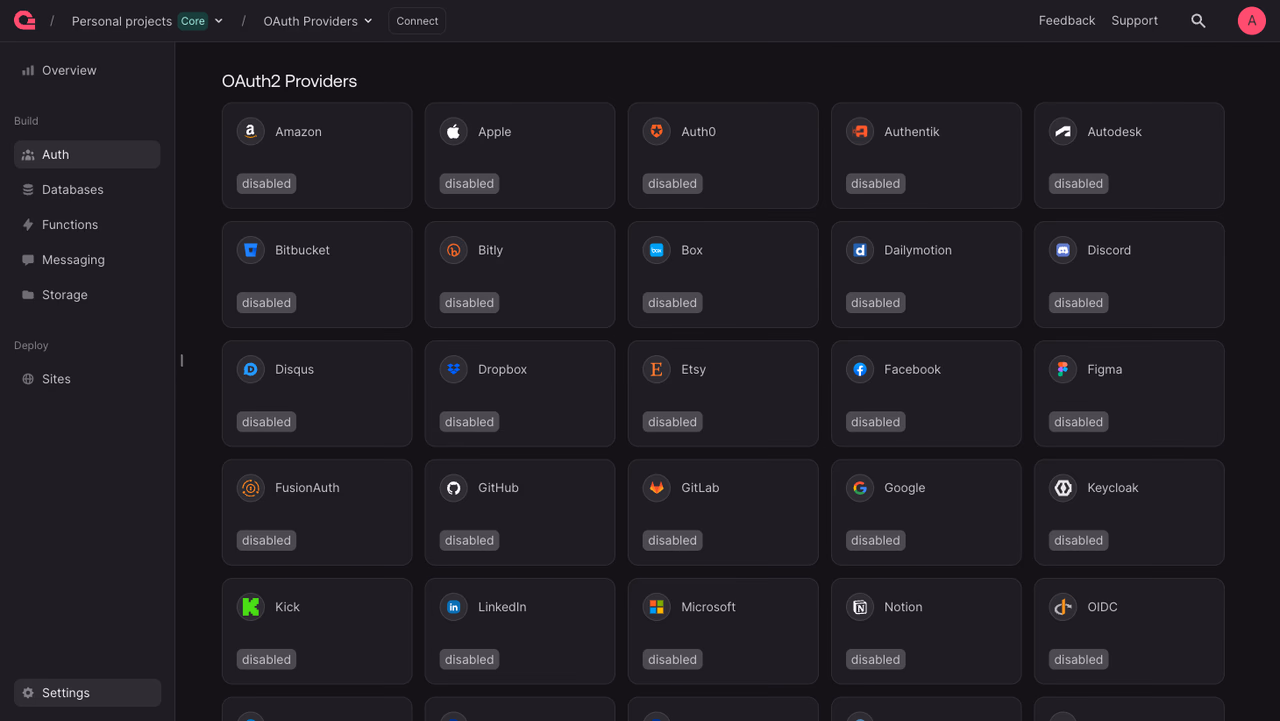
Task: Open the Feedback link
Action: (1066, 20)
